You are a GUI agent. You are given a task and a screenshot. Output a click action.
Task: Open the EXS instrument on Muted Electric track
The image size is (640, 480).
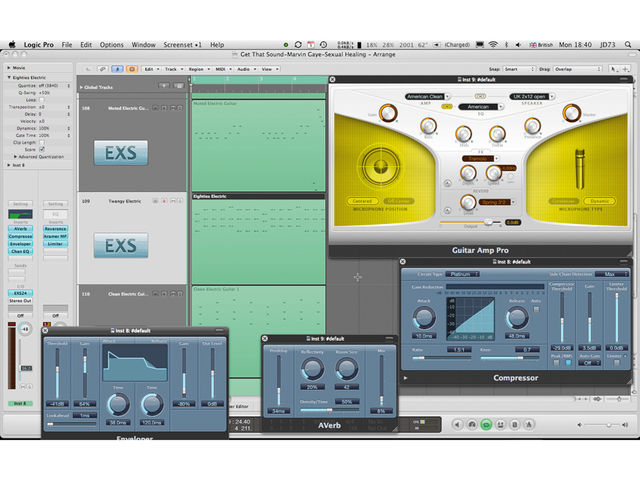pos(121,153)
